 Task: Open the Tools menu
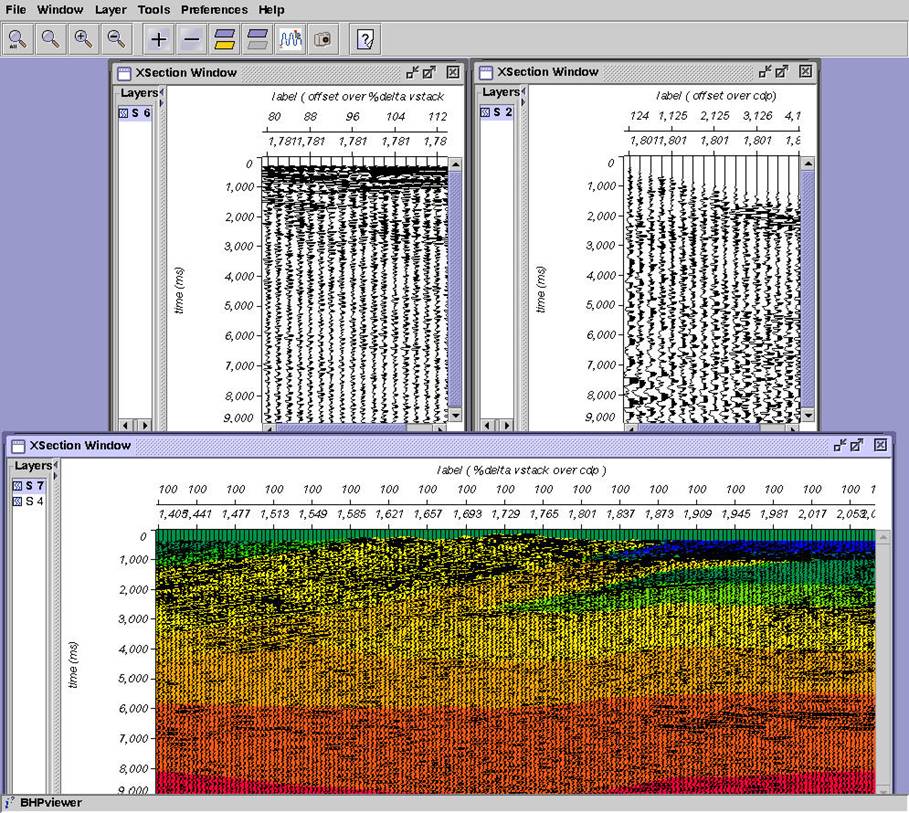pyautogui.click(x=154, y=10)
